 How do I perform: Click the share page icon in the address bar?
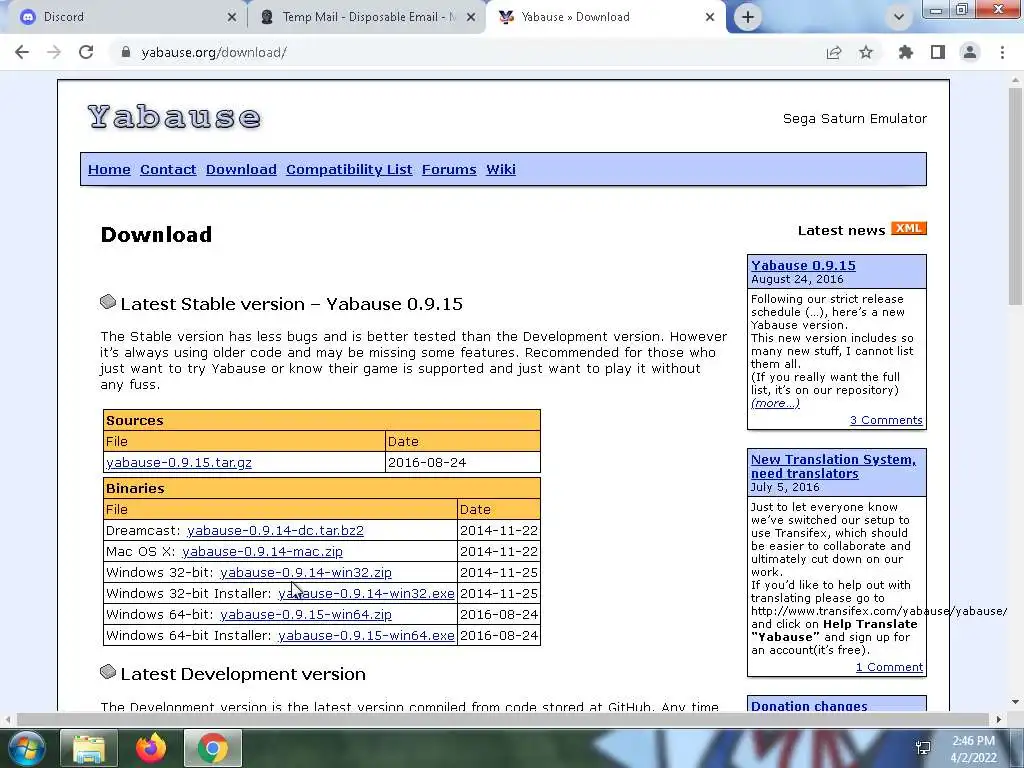[834, 52]
